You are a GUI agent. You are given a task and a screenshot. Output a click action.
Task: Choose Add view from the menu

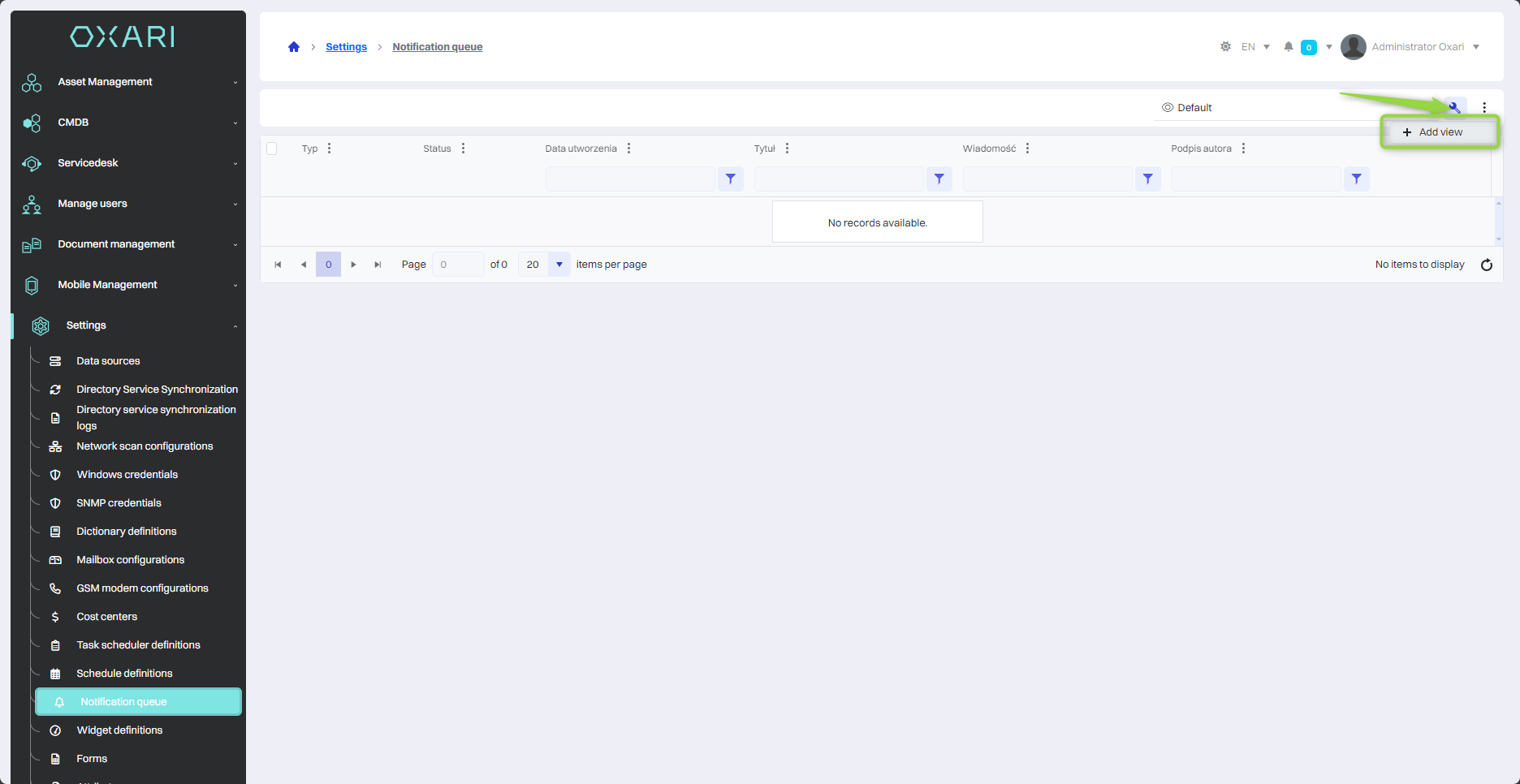[x=1440, y=132]
